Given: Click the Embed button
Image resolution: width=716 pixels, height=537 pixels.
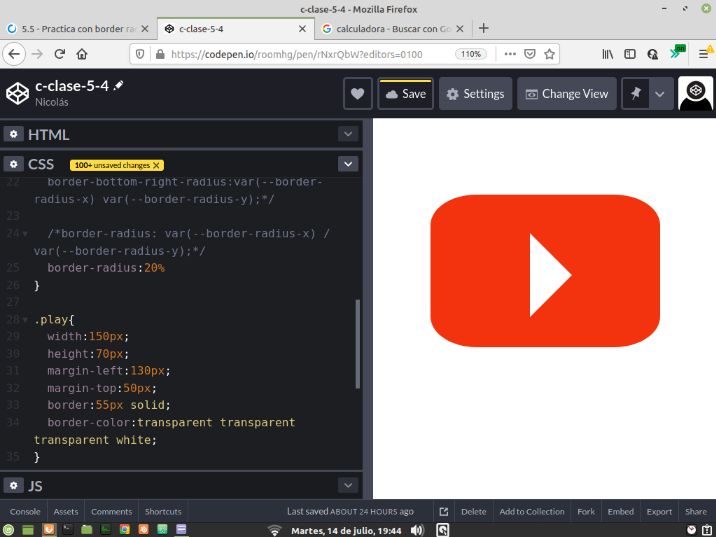Looking at the screenshot, I should point(621,512).
